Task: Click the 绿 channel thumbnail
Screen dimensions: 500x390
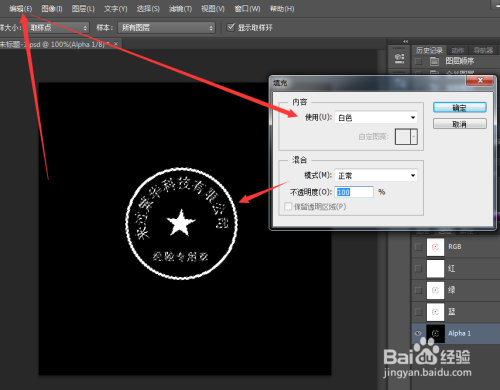Action: (435, 290)
